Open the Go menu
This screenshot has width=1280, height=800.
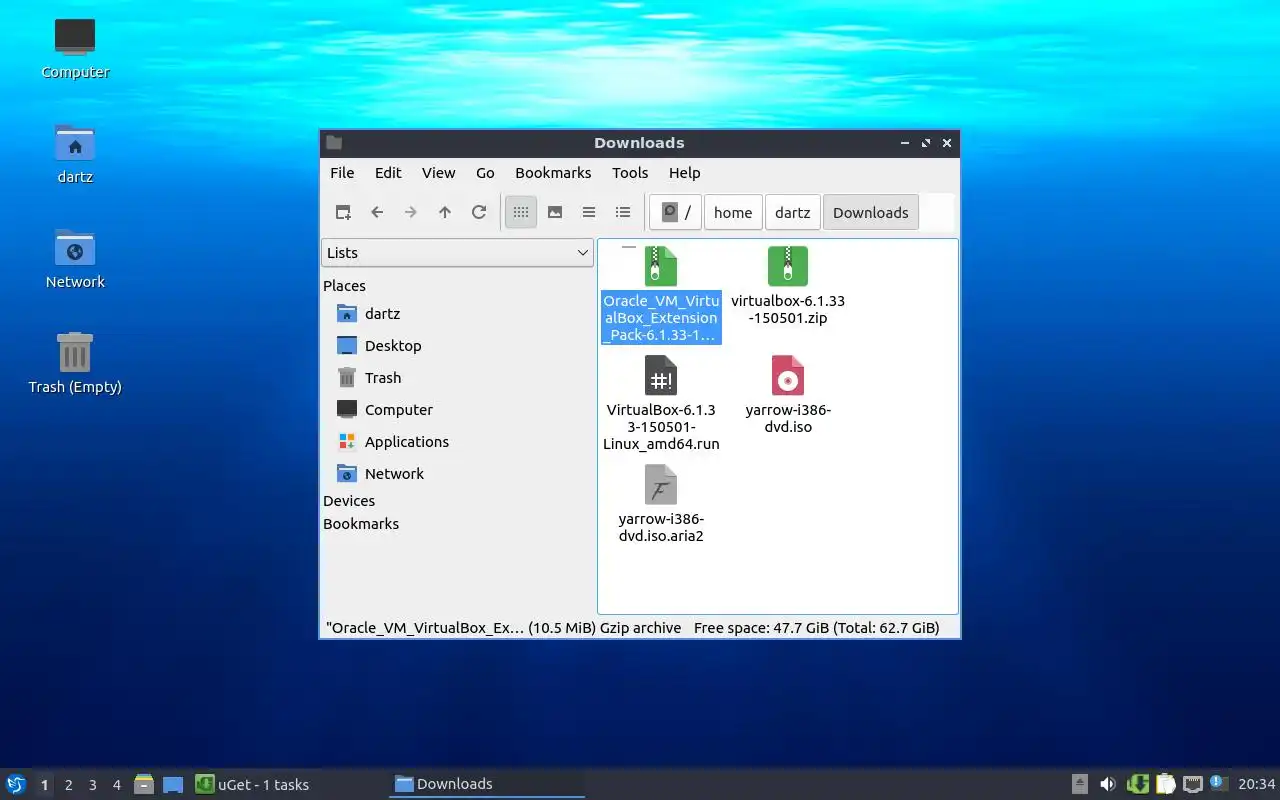485,173
